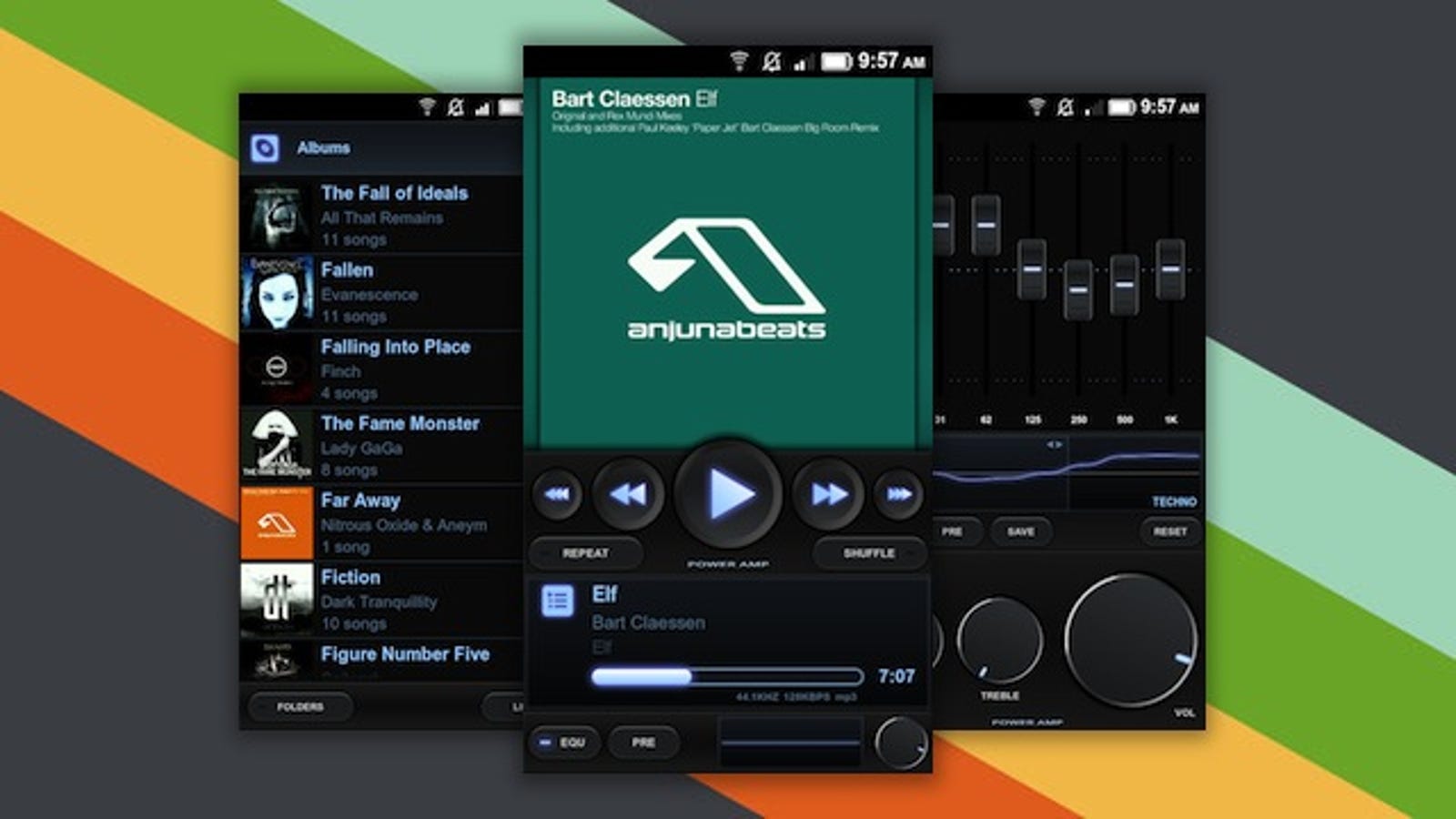Open the PRE button in center player
Screen dimensions: 1456x819
[x=643, y=743]
